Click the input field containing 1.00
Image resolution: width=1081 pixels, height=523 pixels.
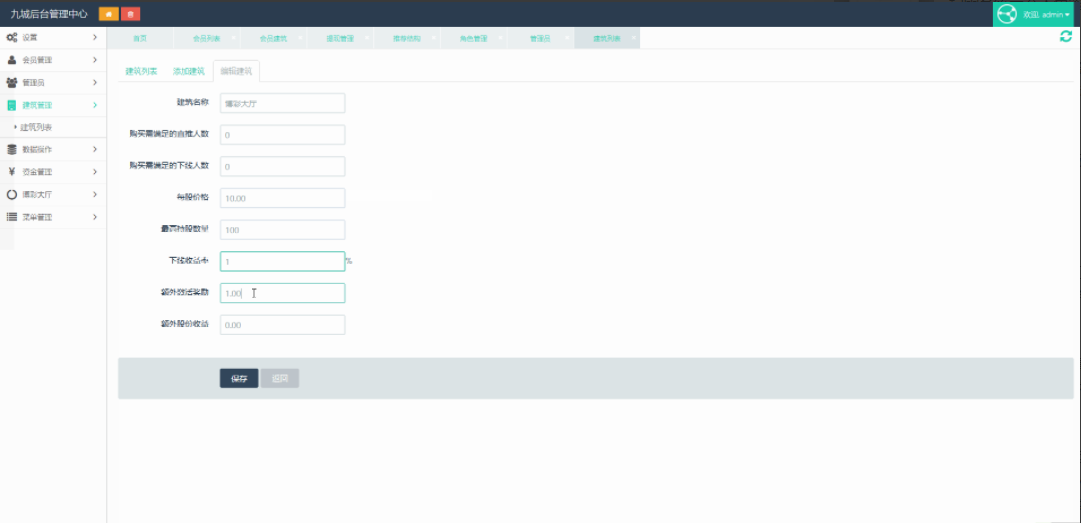tap(283, 294)
